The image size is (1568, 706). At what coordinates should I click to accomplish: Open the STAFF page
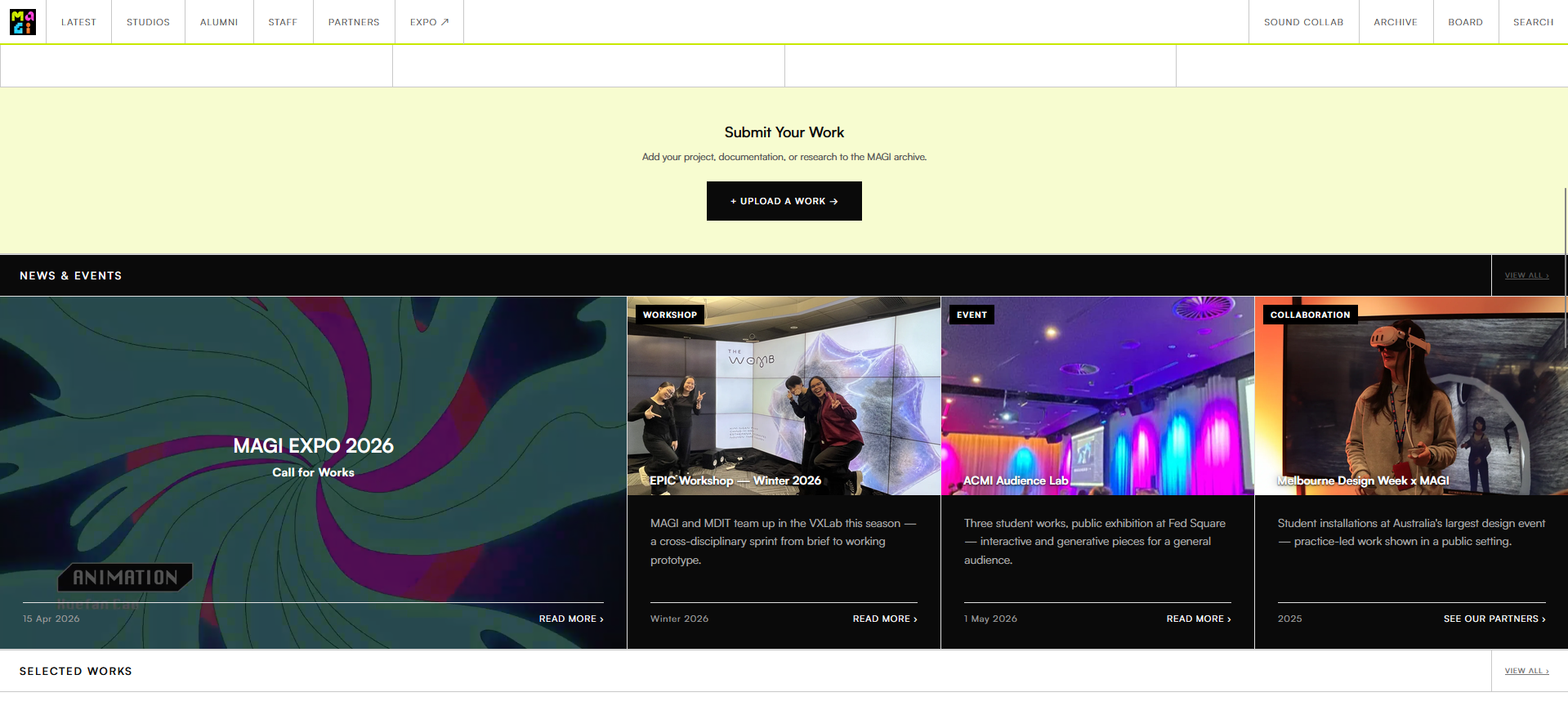pos(283,22)
